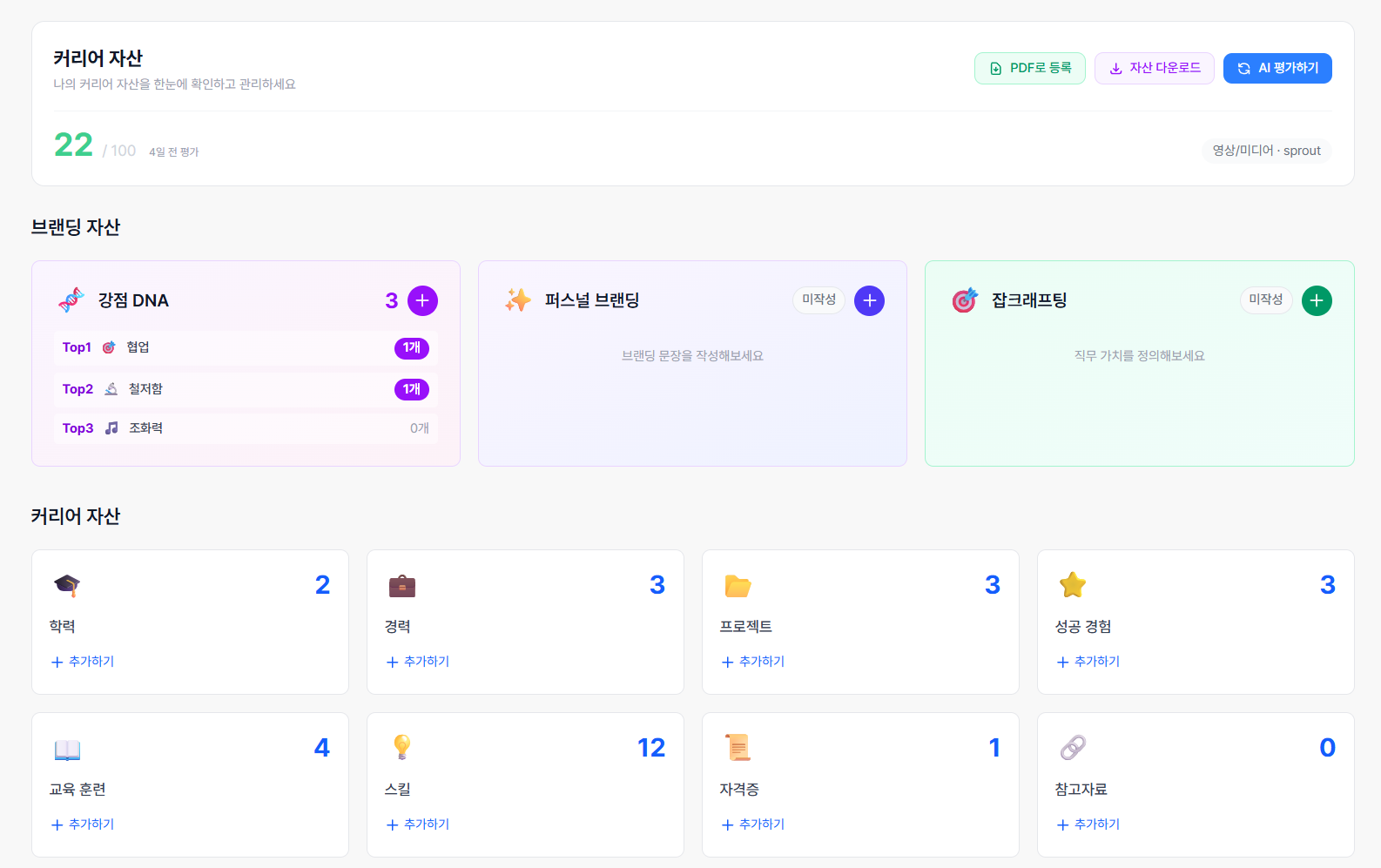Open the Top2 철저함 strength row
This screenshot has width=1381, height=868.
click(x=246, y=389)
